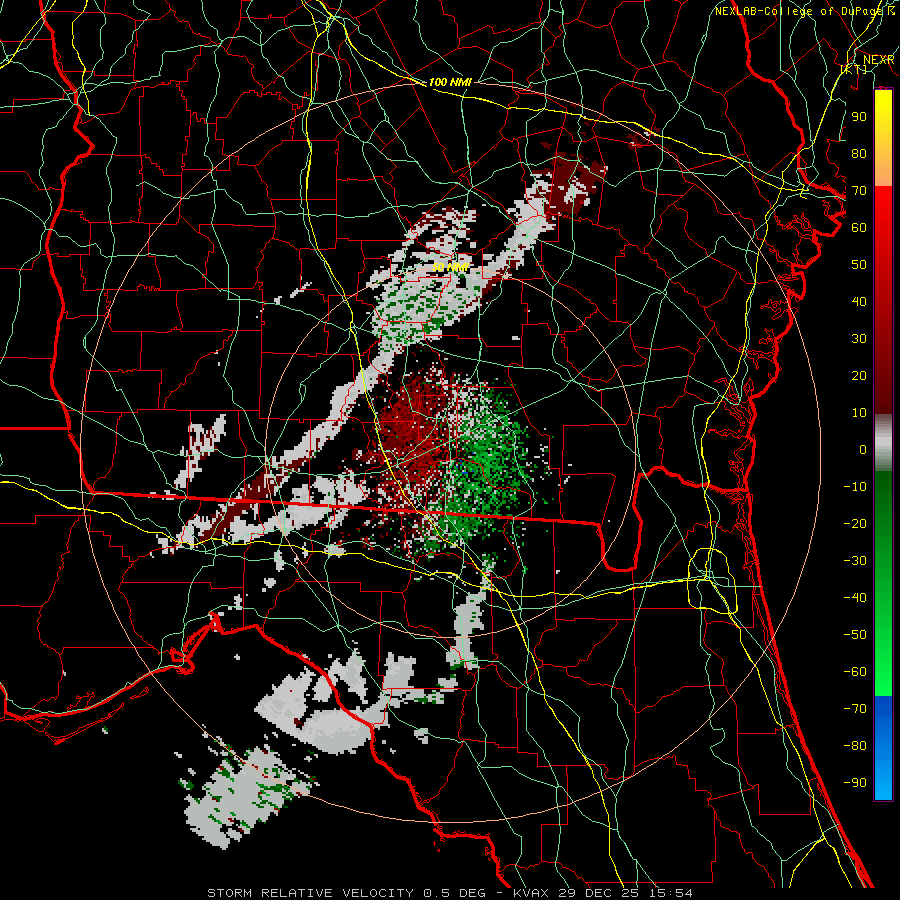
Task: Click the "[KT]" units label
Action: [x=854, y=69]
